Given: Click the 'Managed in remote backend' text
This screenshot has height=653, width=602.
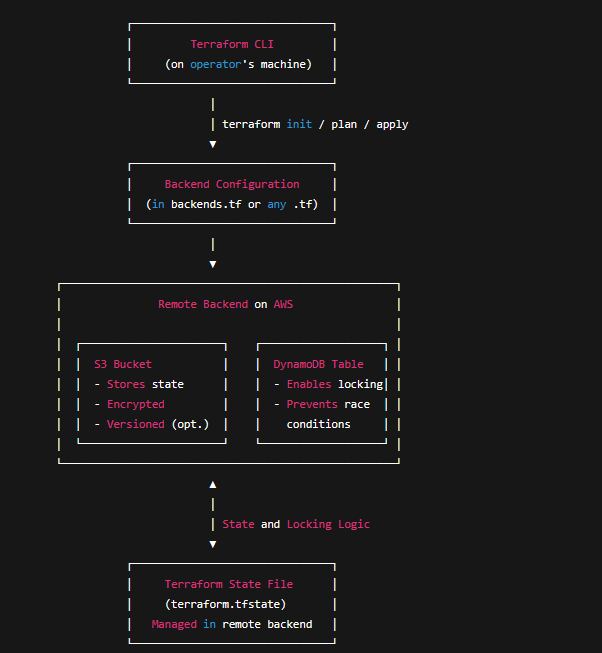Looking at the screenshot, I should click(232, 624).
